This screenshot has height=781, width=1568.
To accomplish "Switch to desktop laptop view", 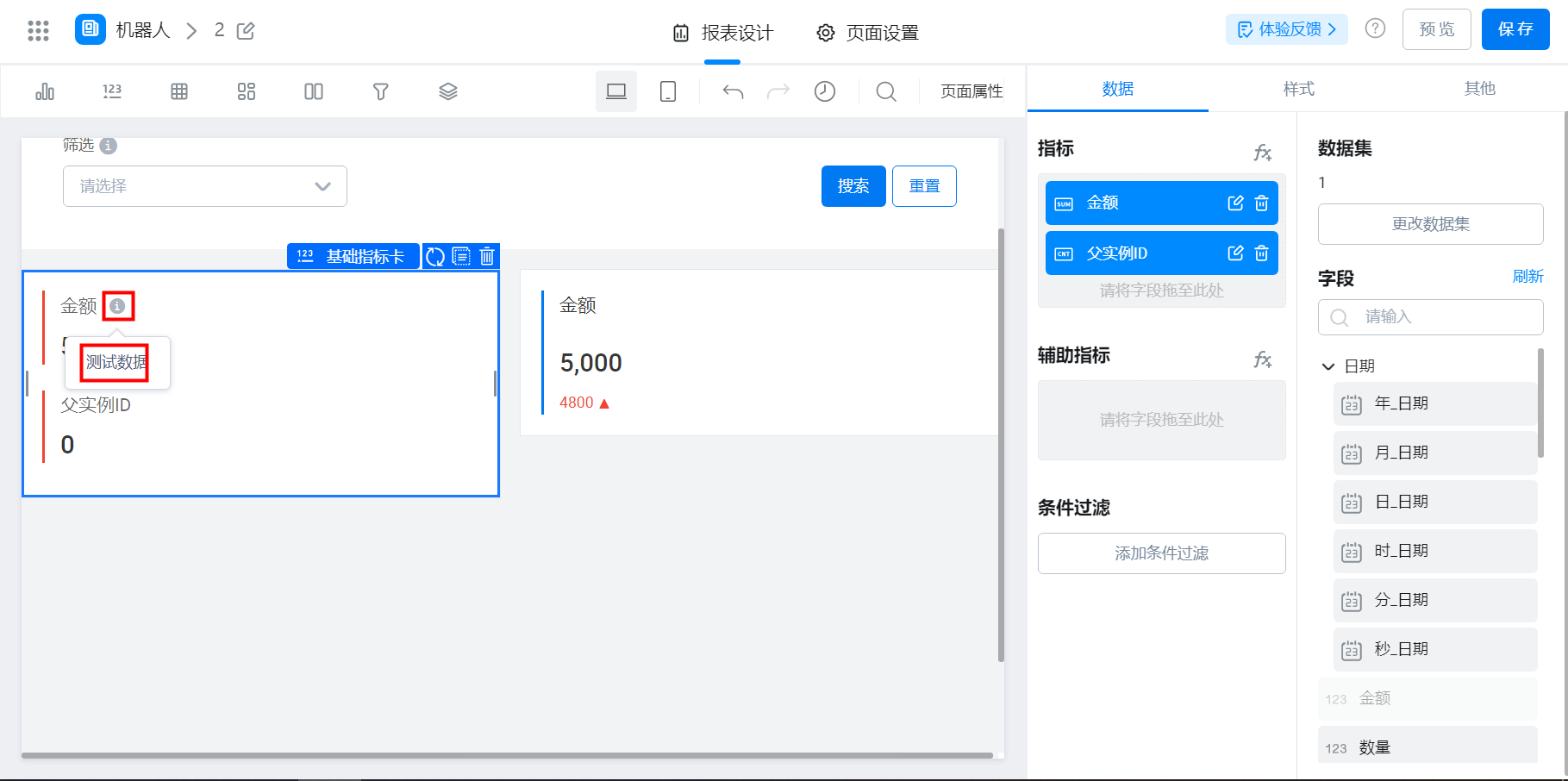I will (x=616, y=91).
